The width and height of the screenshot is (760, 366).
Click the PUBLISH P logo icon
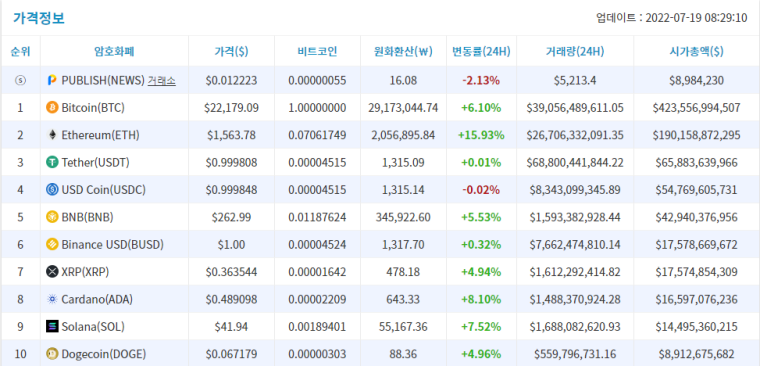tap(52, 80)
